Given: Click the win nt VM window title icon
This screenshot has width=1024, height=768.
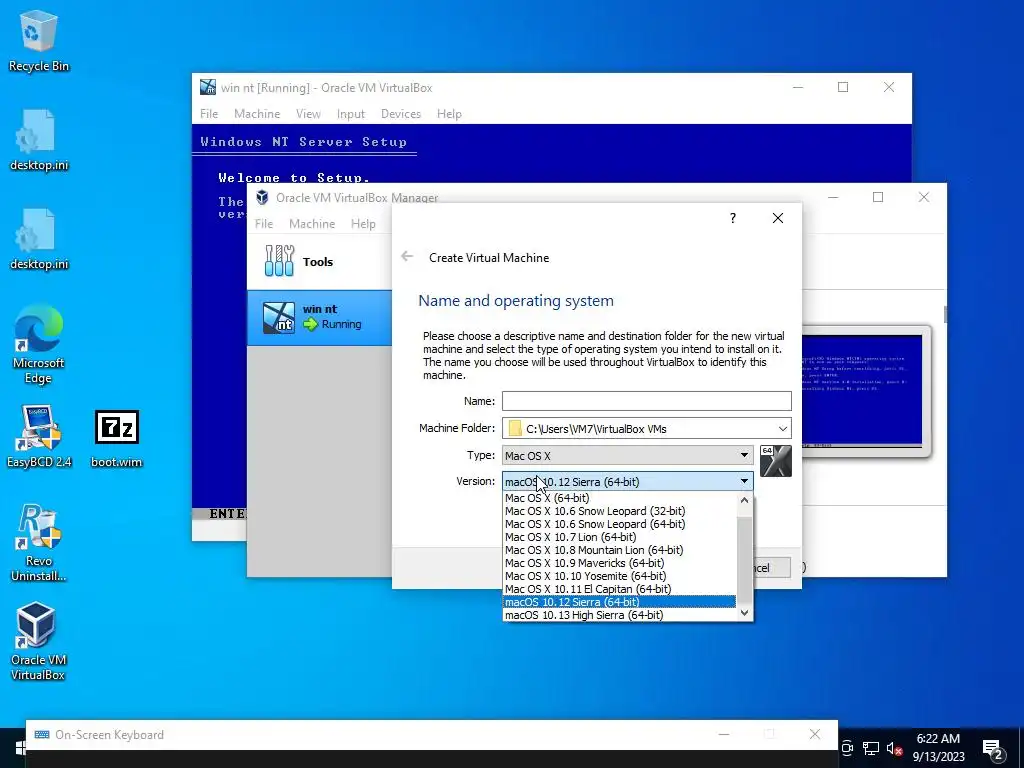Looking at the screenshot, I should point(208,87).
